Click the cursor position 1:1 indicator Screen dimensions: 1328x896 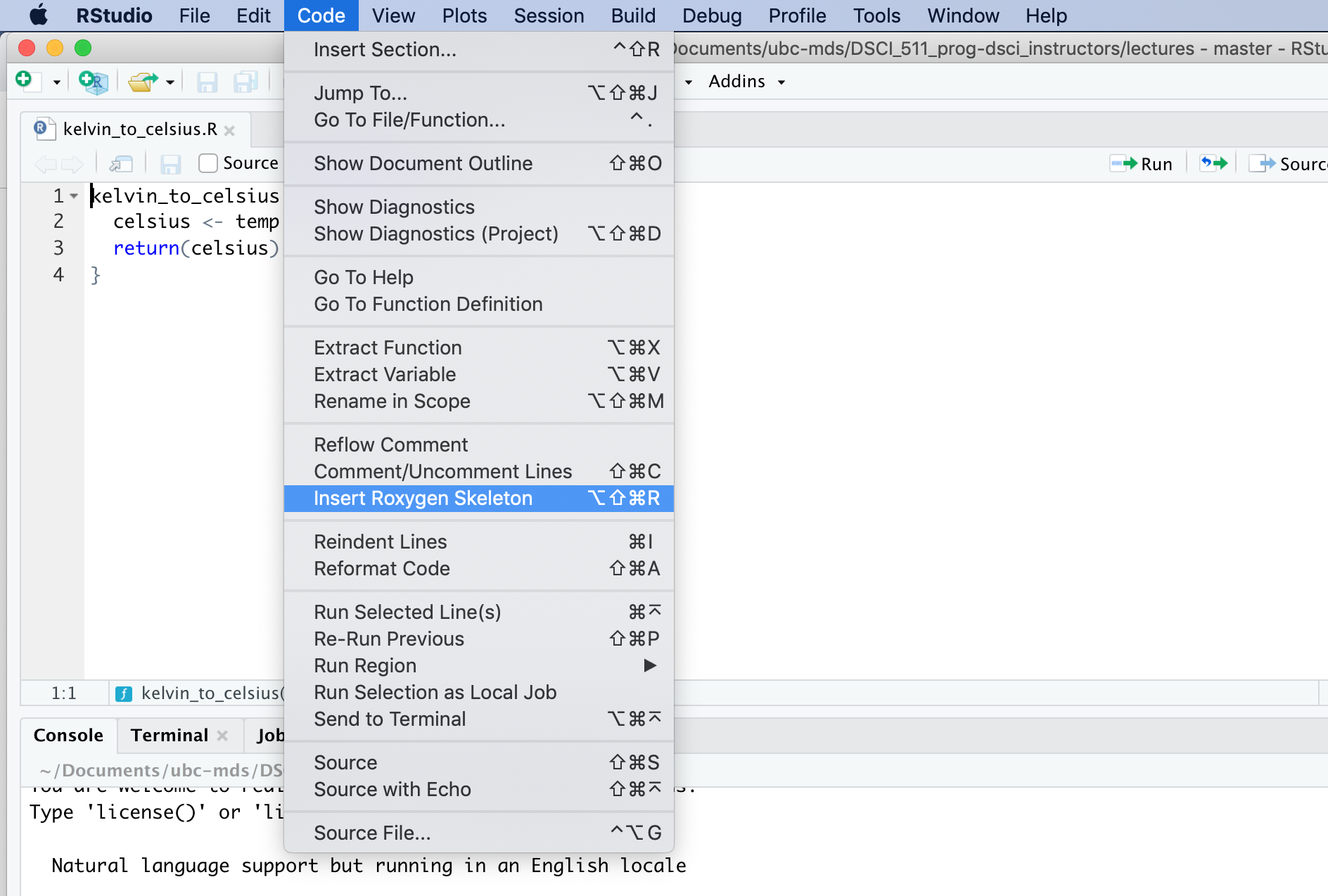(x=63, y=693)
